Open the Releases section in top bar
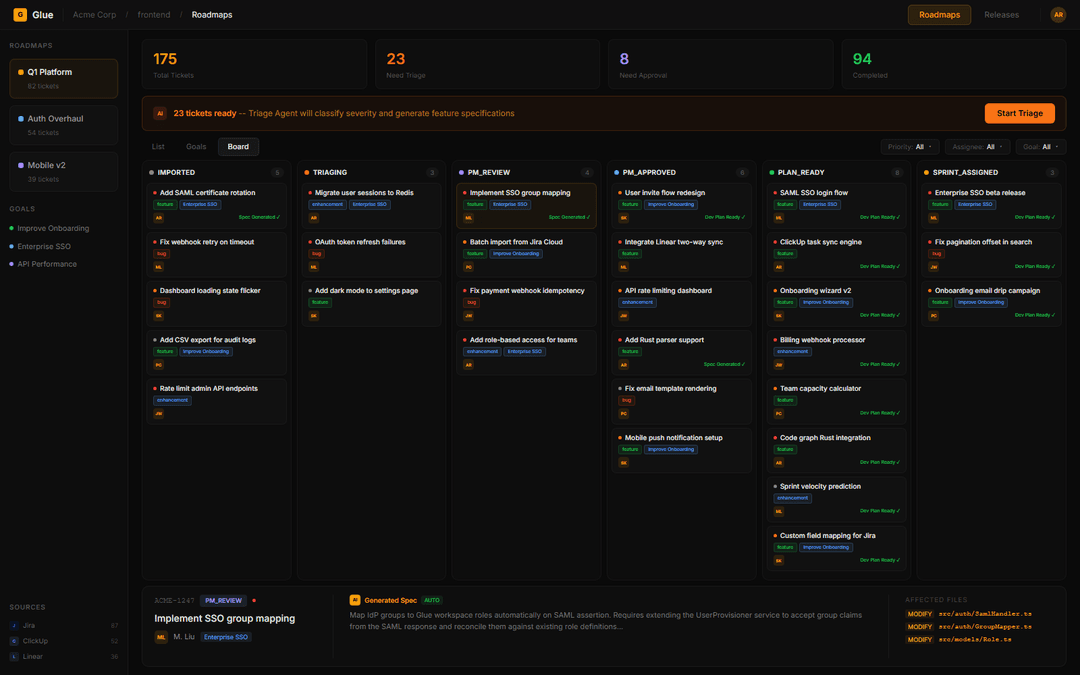This screenshot has height=675, width=1080. (x=1001, y=15)
